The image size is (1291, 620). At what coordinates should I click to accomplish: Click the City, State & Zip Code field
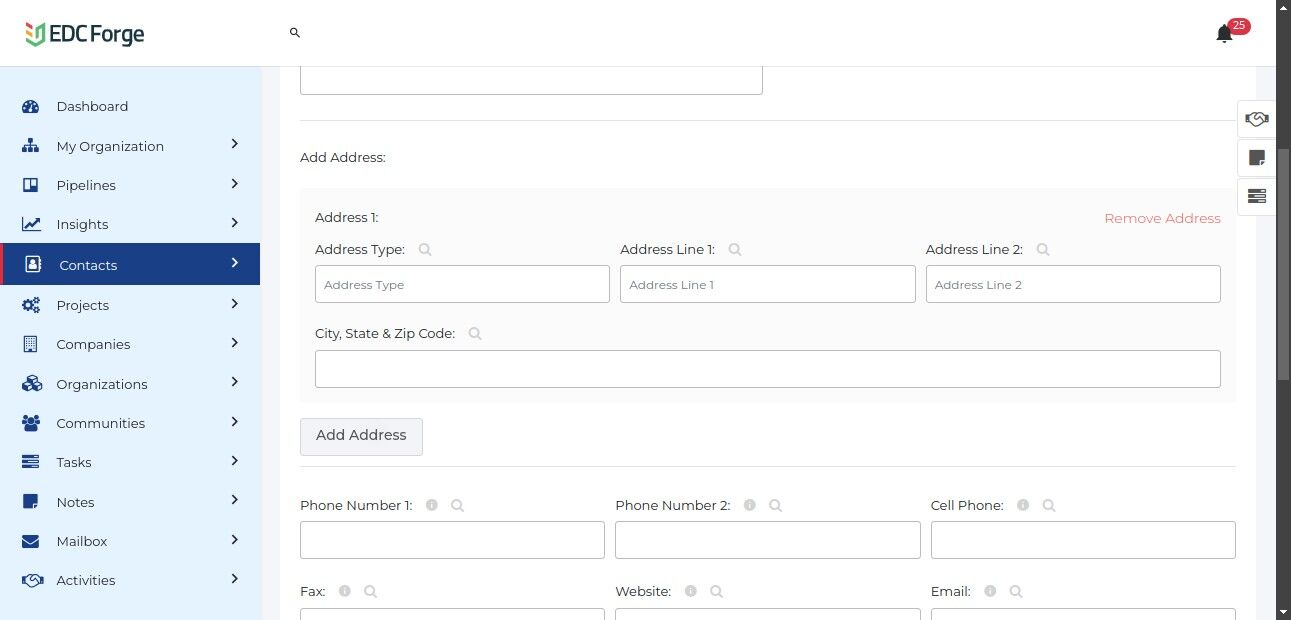[767, 369]
